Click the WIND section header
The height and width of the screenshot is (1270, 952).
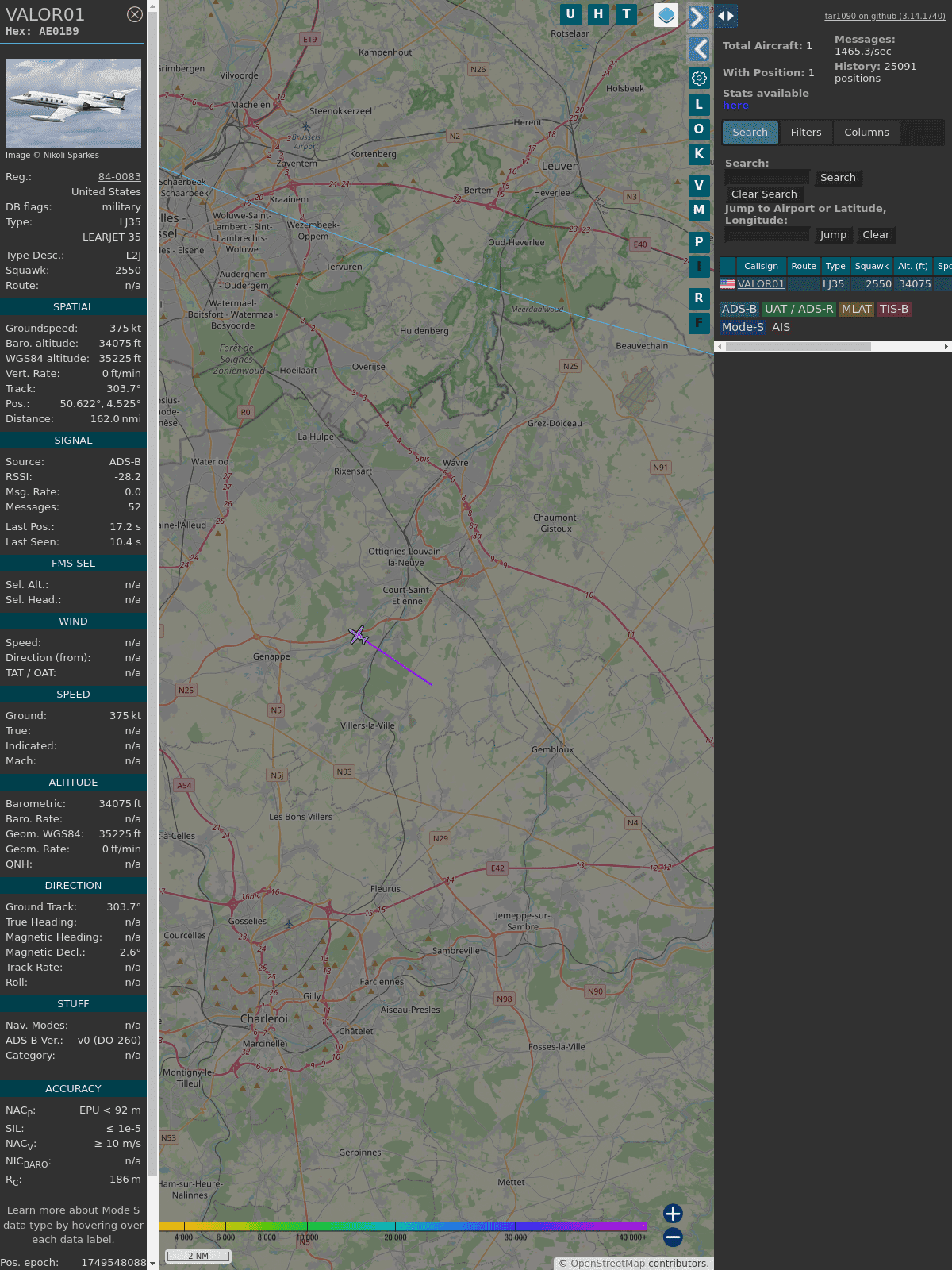73,622
